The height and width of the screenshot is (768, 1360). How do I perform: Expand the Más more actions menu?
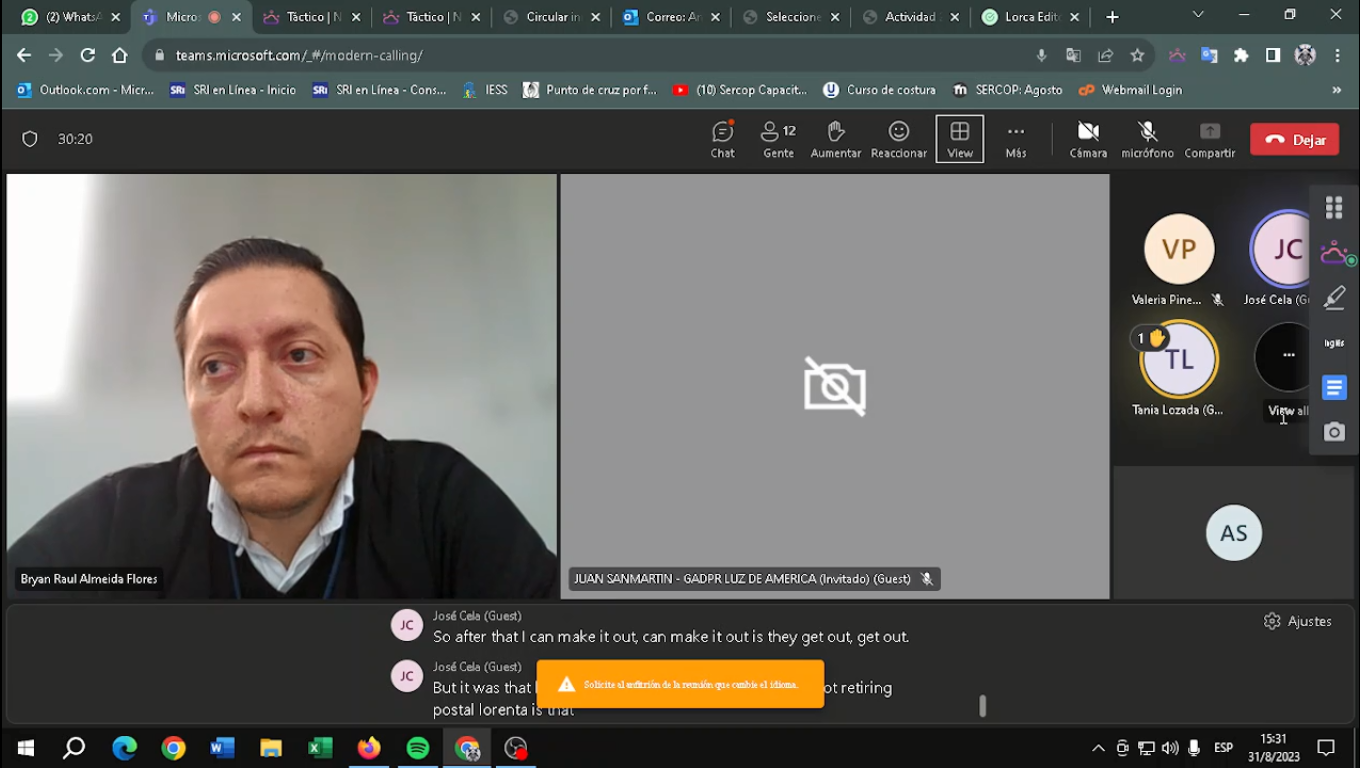[x=1015, y=139]
